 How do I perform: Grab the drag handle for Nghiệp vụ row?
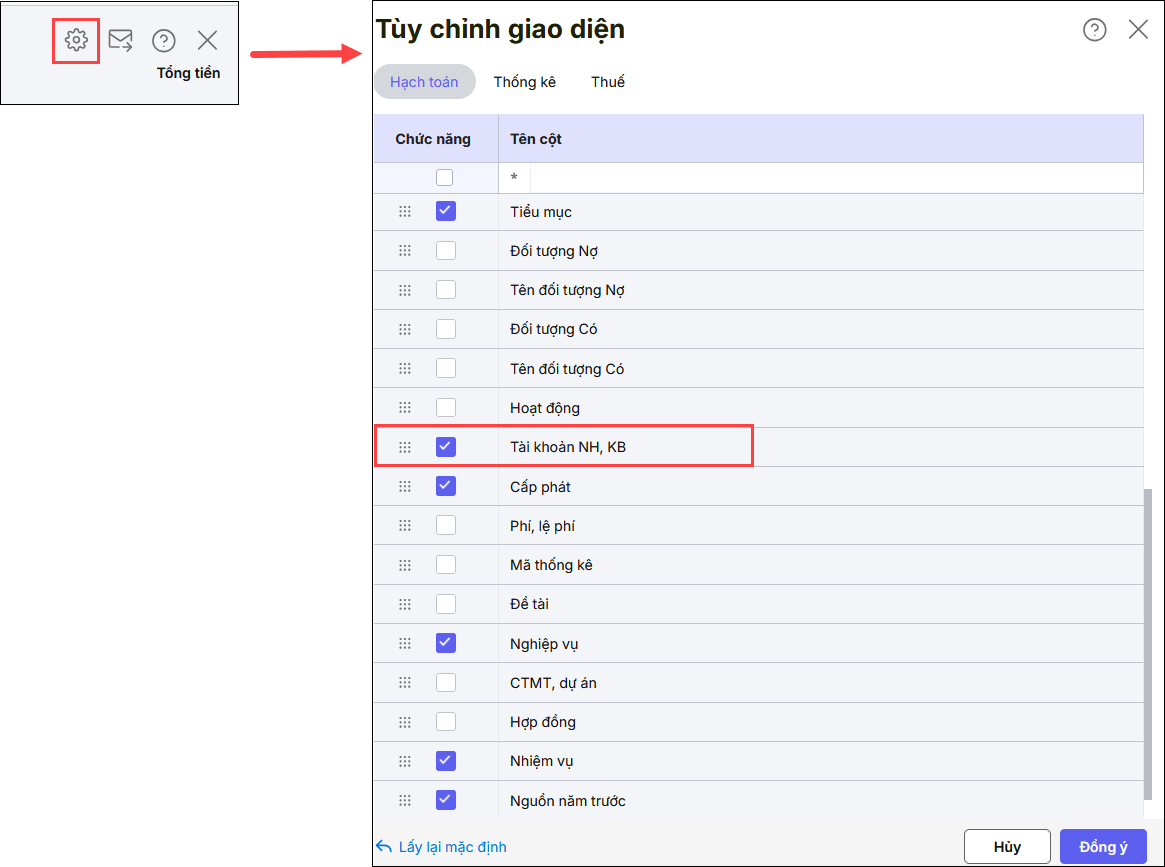point(405,643)
